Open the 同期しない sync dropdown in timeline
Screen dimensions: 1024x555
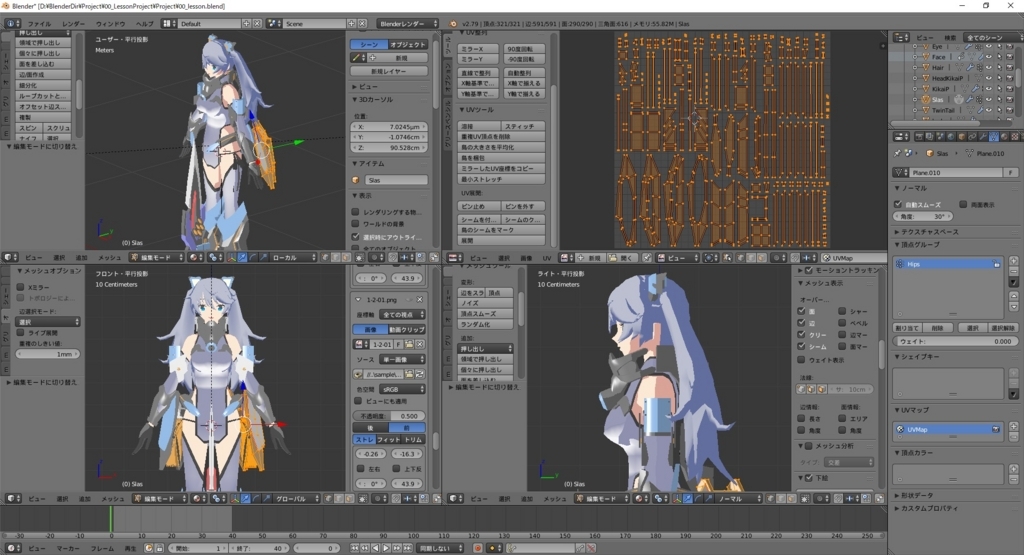tap(441, 548)
